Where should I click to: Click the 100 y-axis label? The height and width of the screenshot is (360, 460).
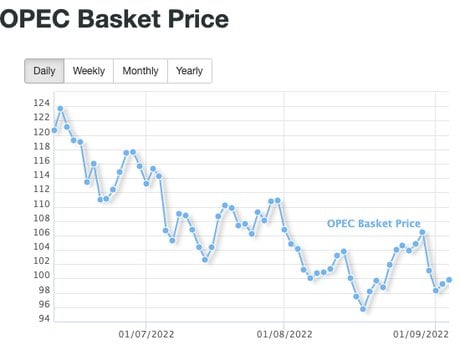tap(42, 275)
